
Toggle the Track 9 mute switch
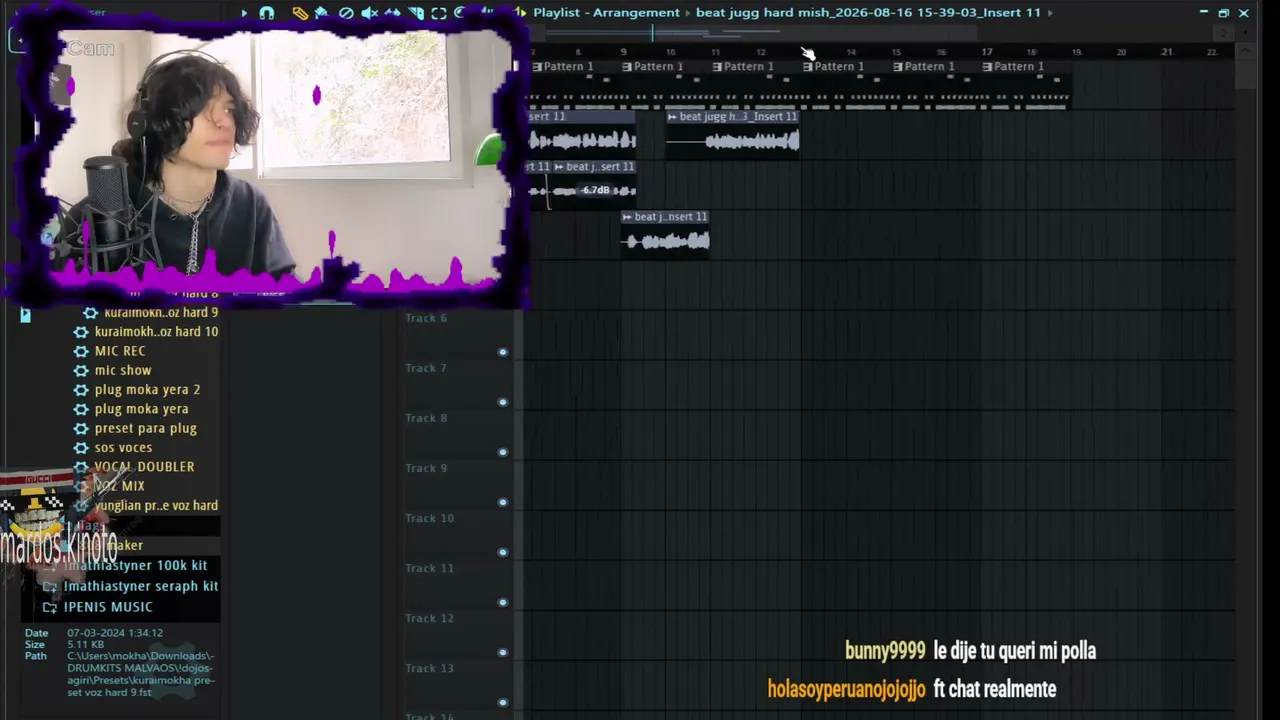pyautogui.click(x=503, y=502)
